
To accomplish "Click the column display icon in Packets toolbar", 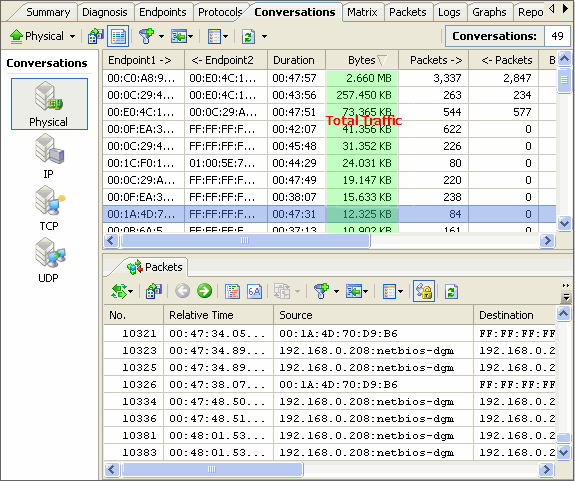I will click(x=389, y=291).
